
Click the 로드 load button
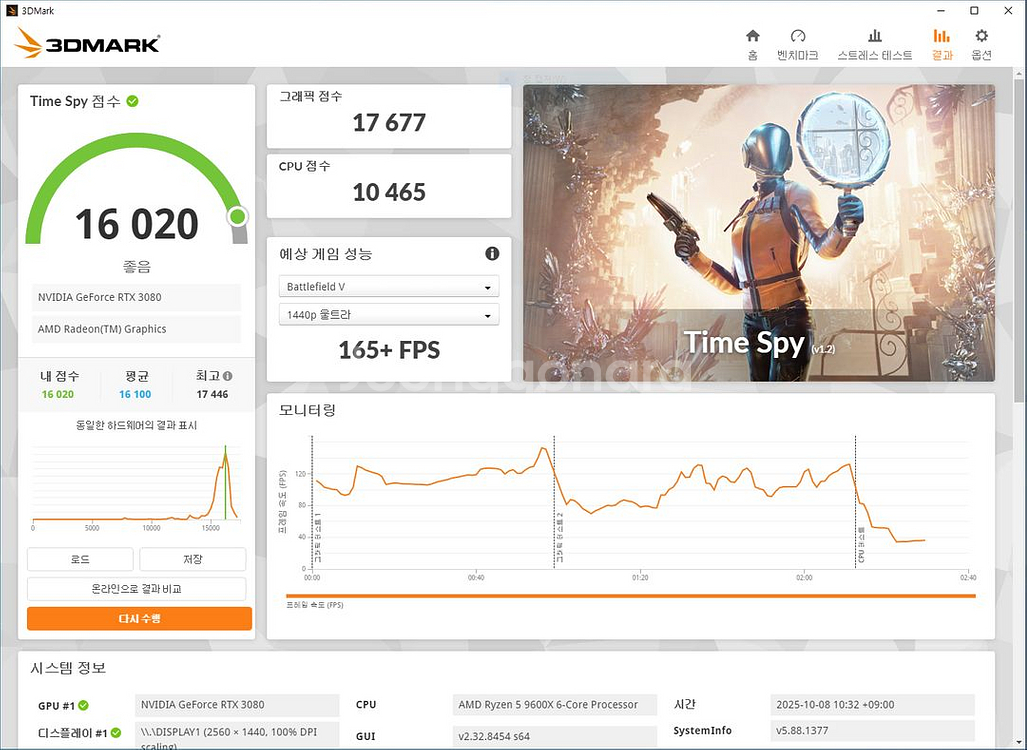[79, 559]
